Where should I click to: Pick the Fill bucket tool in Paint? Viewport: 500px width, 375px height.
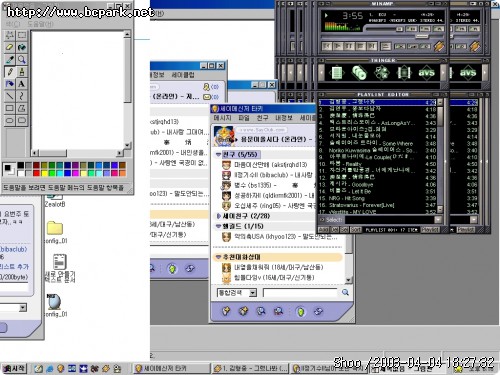tap(22, 47)
